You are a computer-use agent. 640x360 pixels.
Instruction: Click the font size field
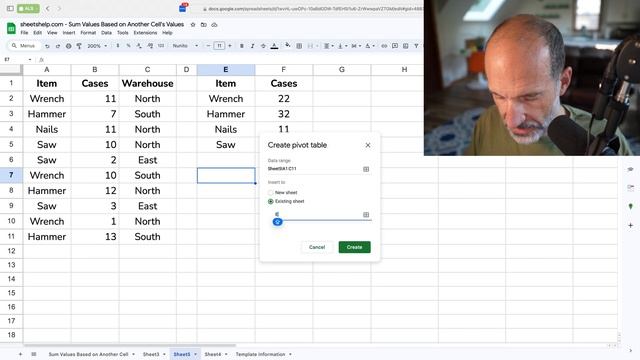[219, 46]
